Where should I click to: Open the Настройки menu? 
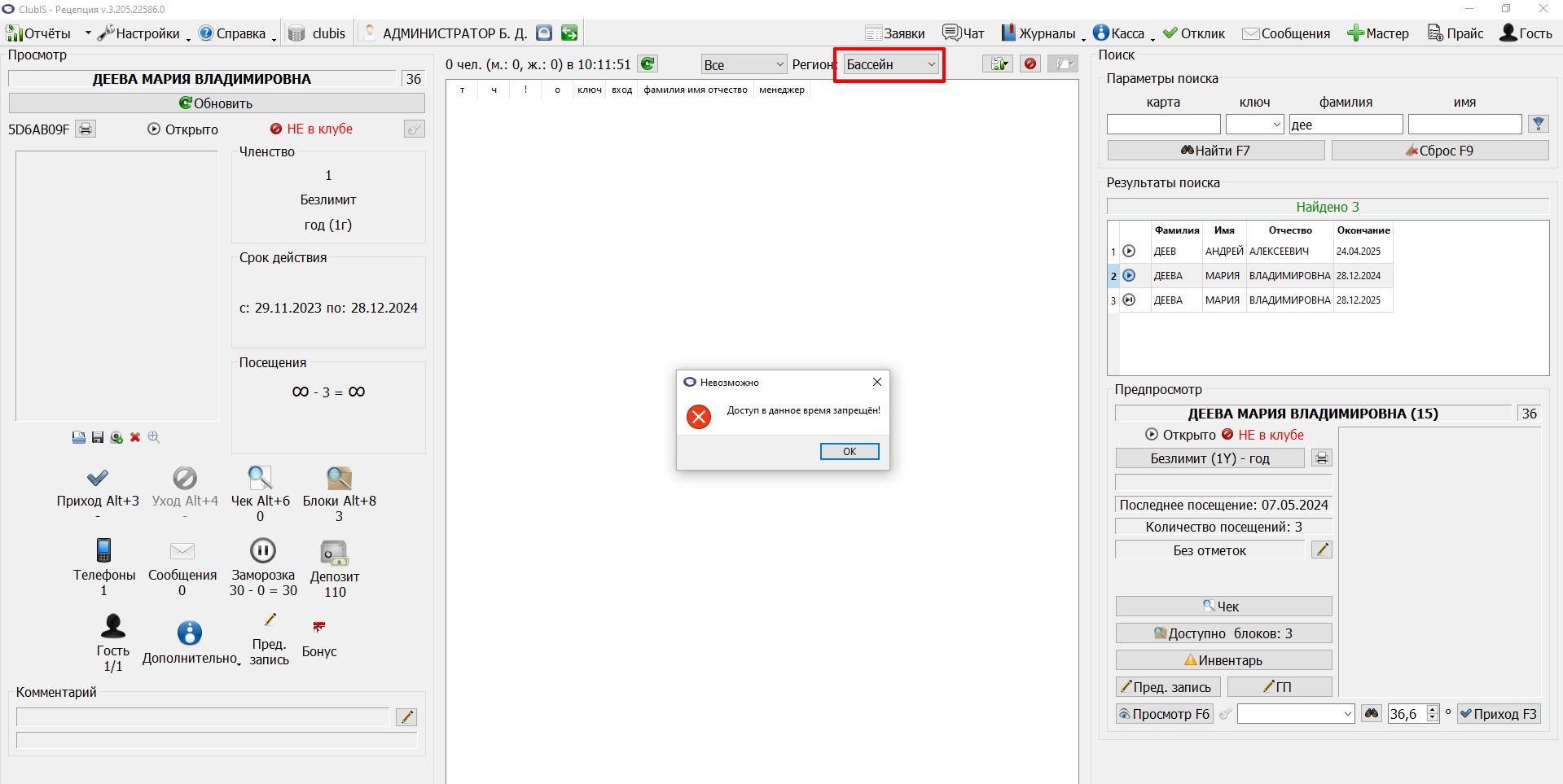[x=143, y=33]
